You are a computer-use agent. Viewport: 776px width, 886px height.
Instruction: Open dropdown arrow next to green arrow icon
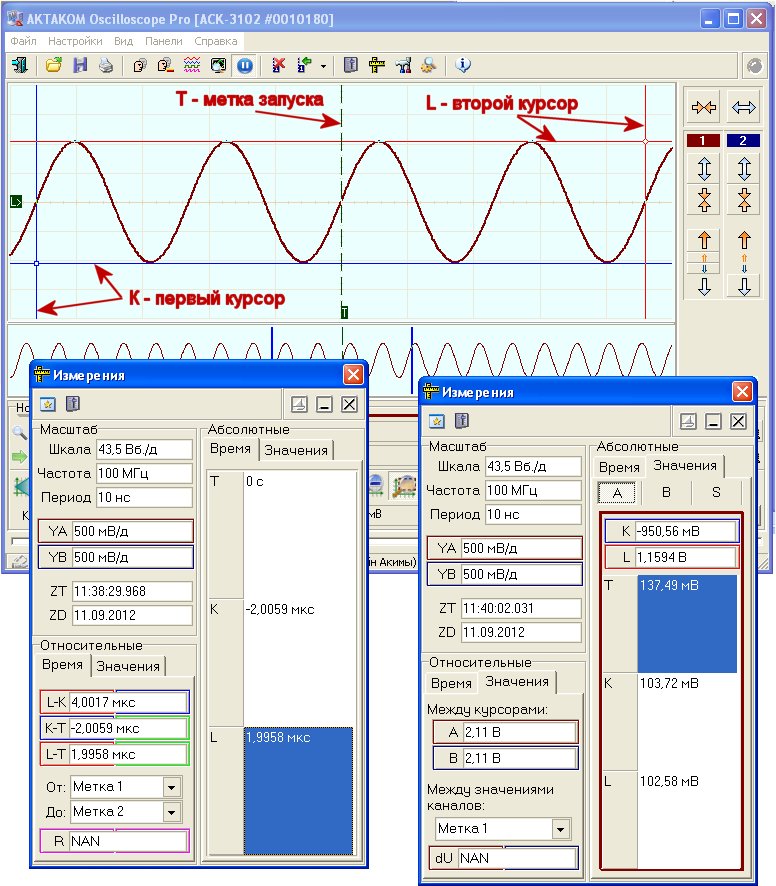coord(323,66)
